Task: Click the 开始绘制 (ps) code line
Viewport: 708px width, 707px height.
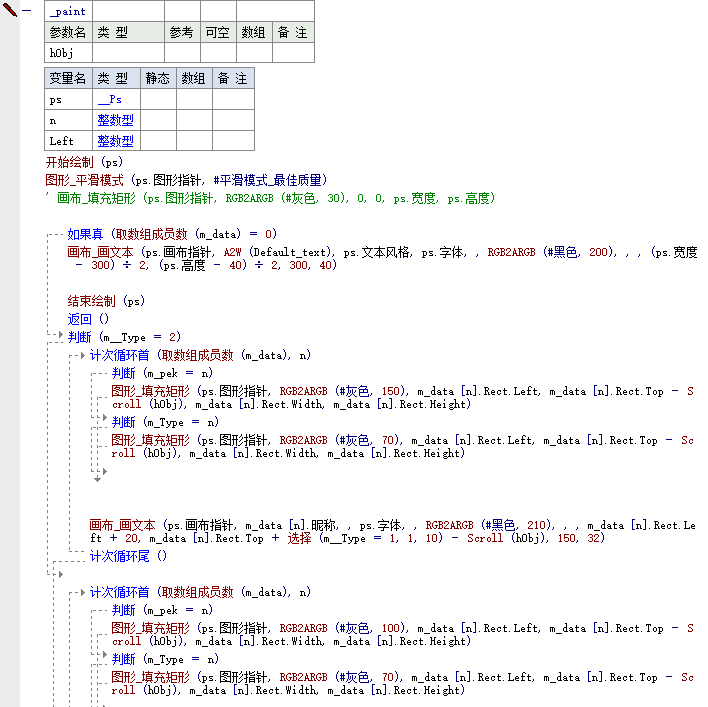Action: (x=84, y=162)
